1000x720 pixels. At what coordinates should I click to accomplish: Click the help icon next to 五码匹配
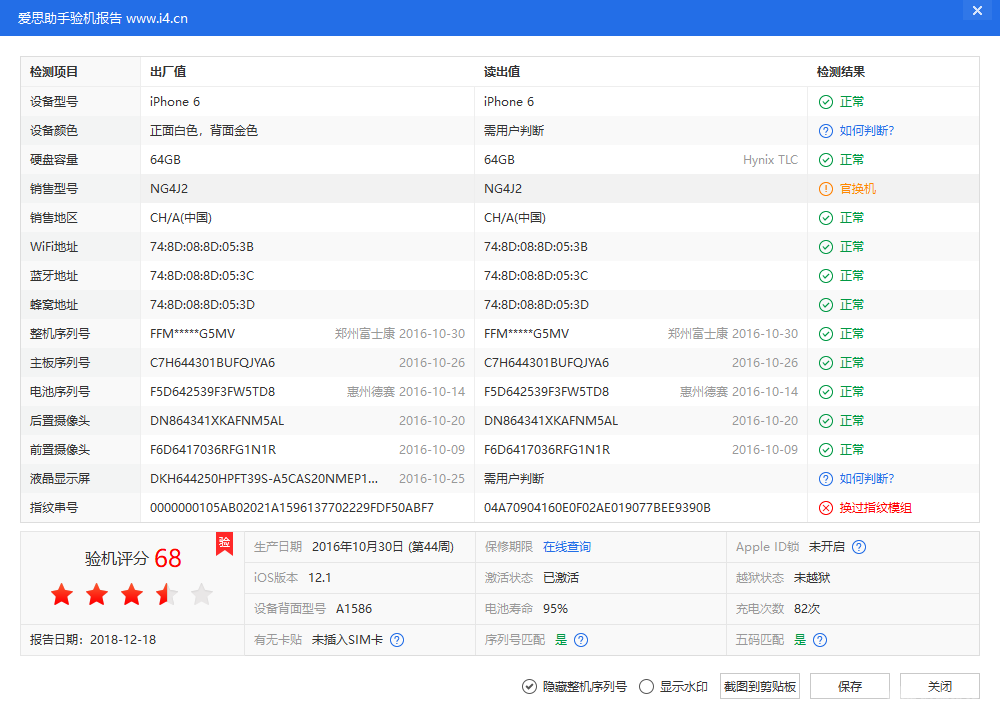(x=820, y=640)
